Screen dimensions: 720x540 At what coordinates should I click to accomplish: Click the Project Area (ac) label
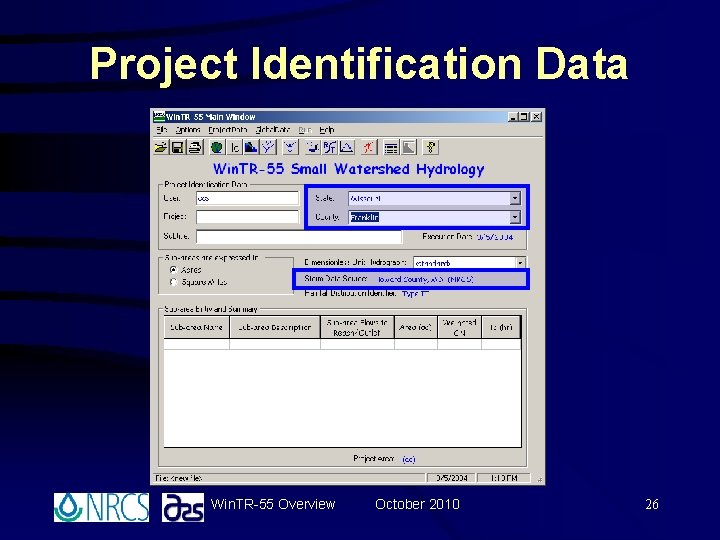click(384, 459)
